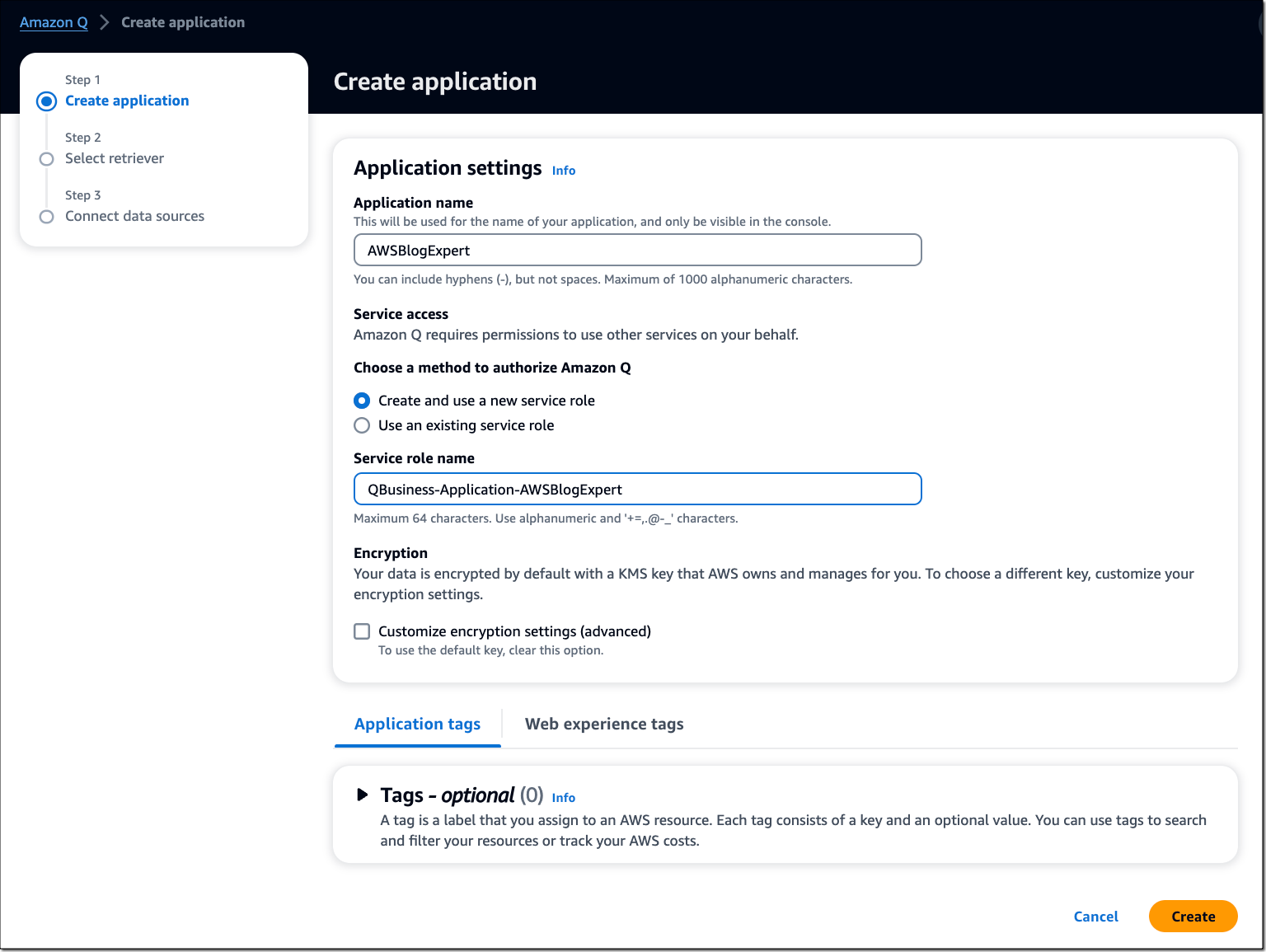This screenshot has height=952, width=1266.
Task: Select the Application tags tab
Action: coord(417,724)
